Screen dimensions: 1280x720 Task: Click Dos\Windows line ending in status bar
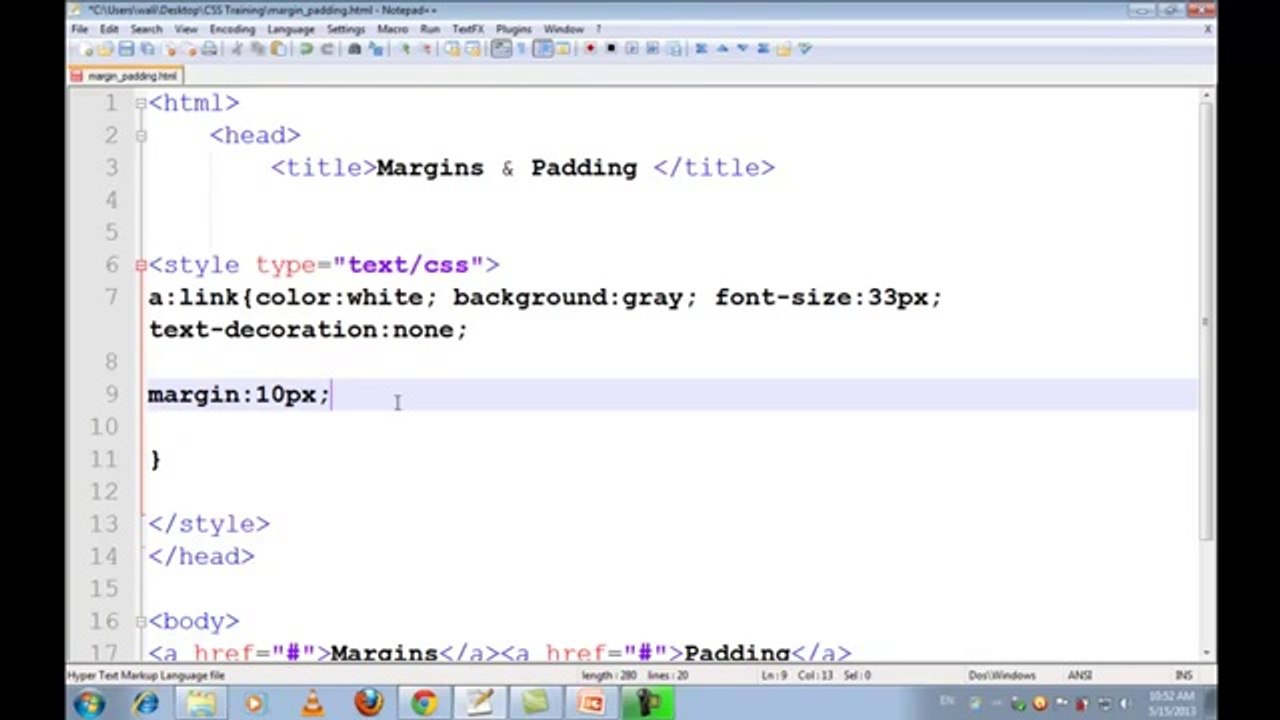[x=1001, y=675]
